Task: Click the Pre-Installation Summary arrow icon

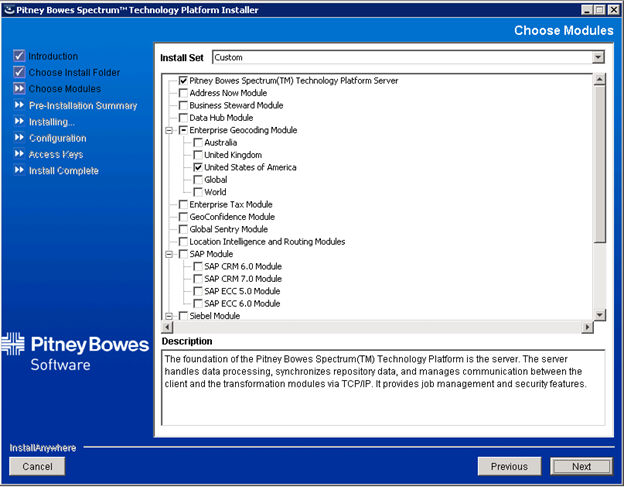Action: pyautogui.click(x=18, y=105)
